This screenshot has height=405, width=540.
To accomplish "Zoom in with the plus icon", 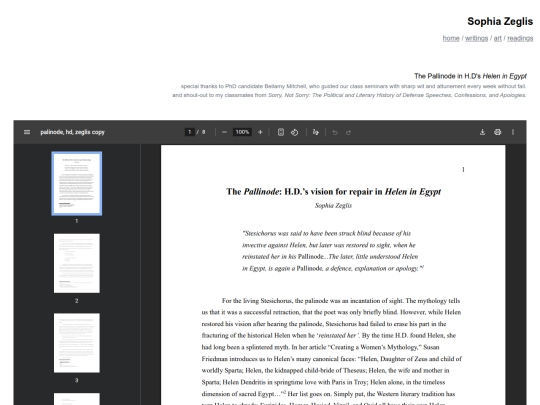I will click(260, 132).
